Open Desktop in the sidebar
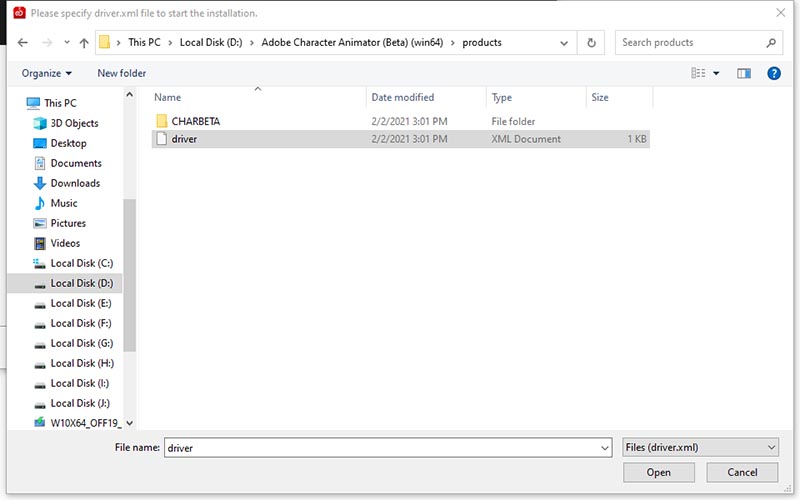Screen dimensions: 800x500 [x=68, y=143]
